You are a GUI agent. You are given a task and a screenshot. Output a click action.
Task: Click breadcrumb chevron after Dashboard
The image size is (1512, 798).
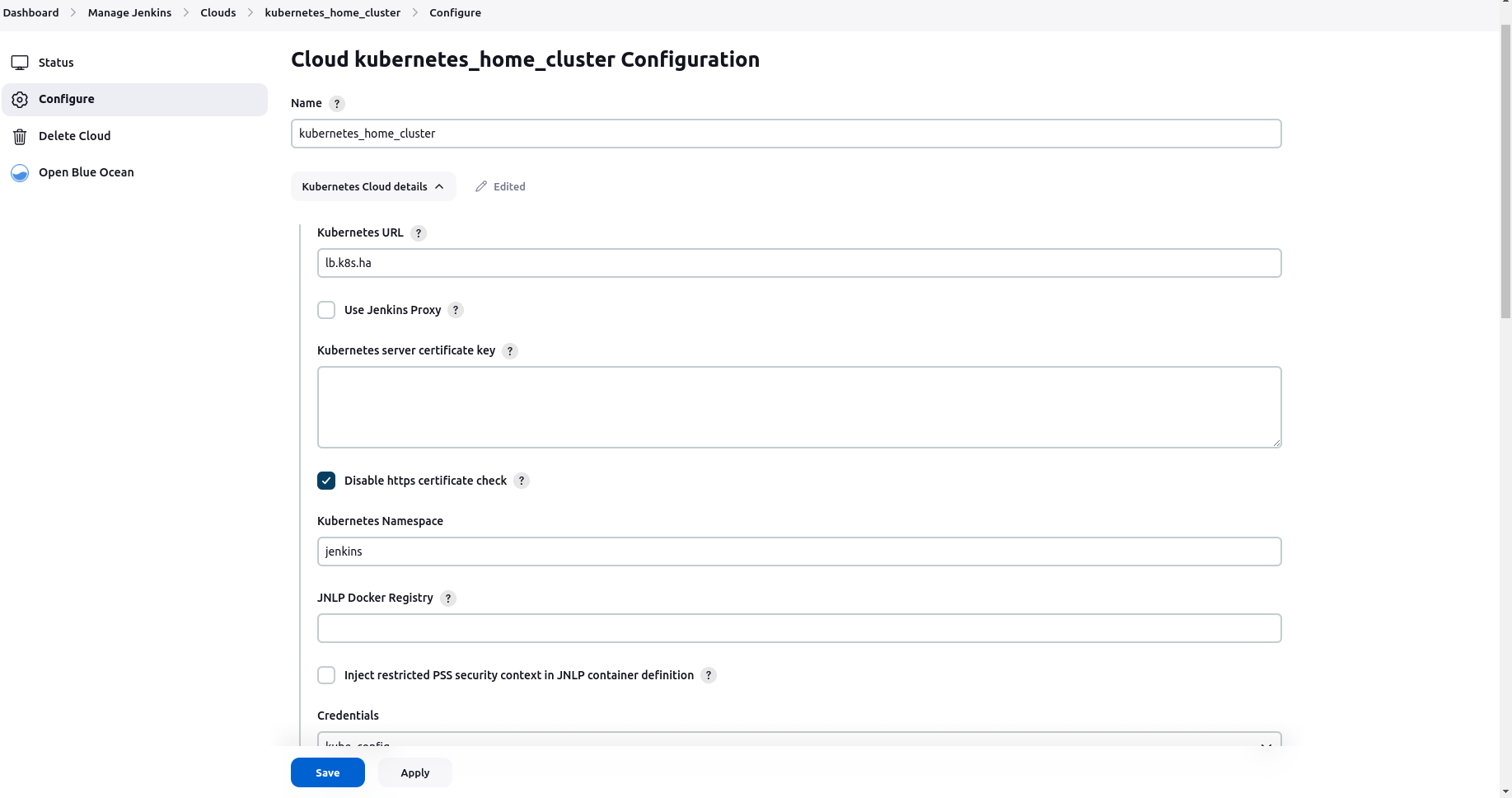pos(73,12)
